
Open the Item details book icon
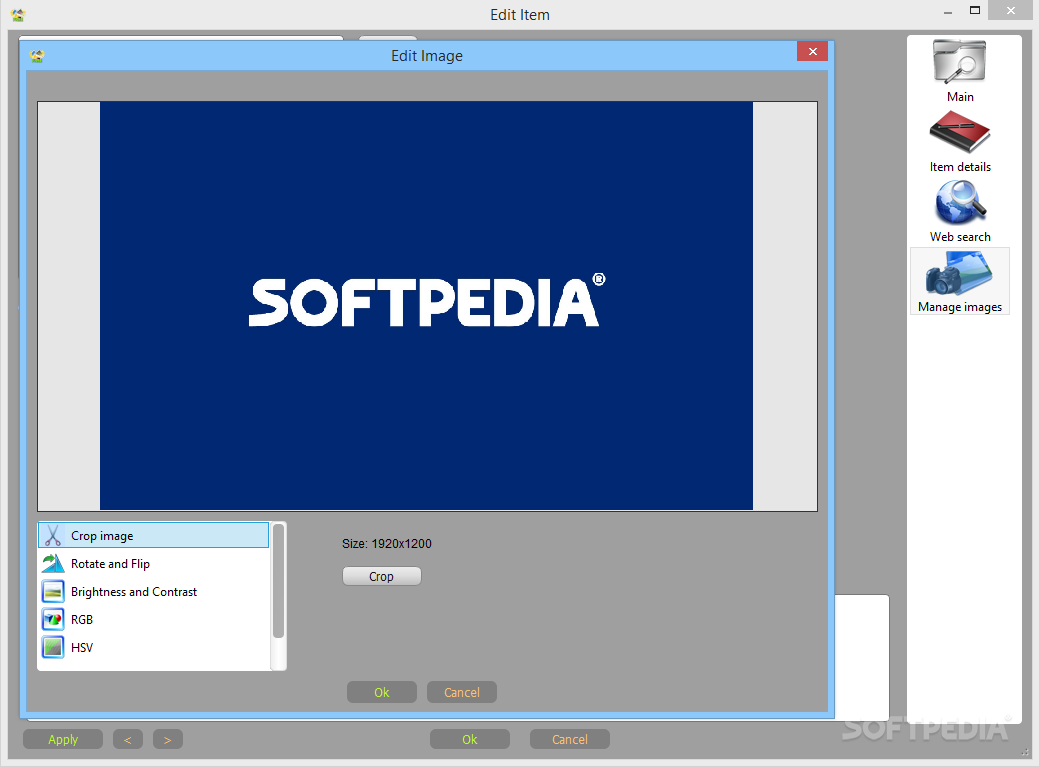(x=959, y=132)
